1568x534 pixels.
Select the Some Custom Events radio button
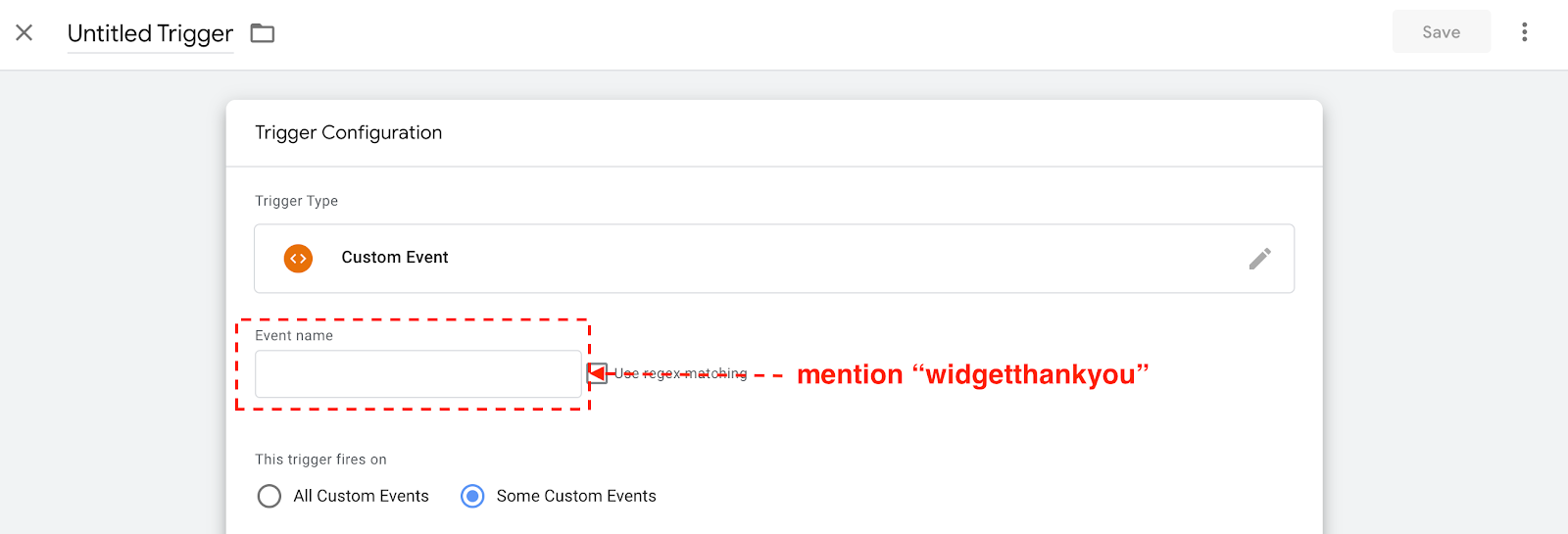472,496
